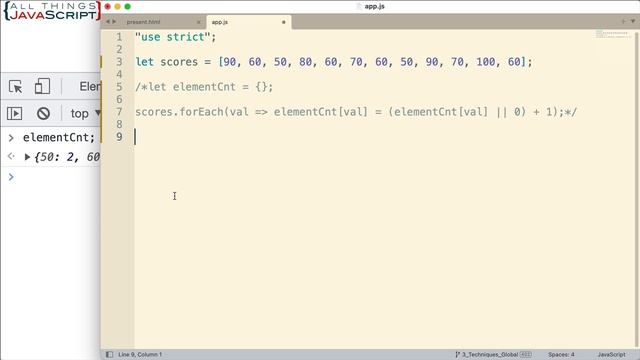Toggle the sidebar from the status bar icon
The image size is (640, 360).
point(109,354)
